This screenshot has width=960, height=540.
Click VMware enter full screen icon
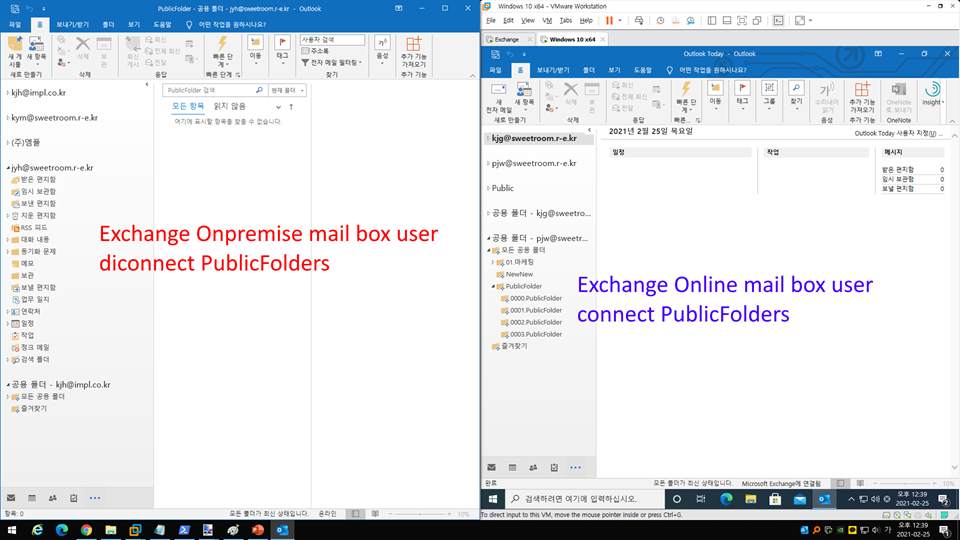(x=800, y=20)
